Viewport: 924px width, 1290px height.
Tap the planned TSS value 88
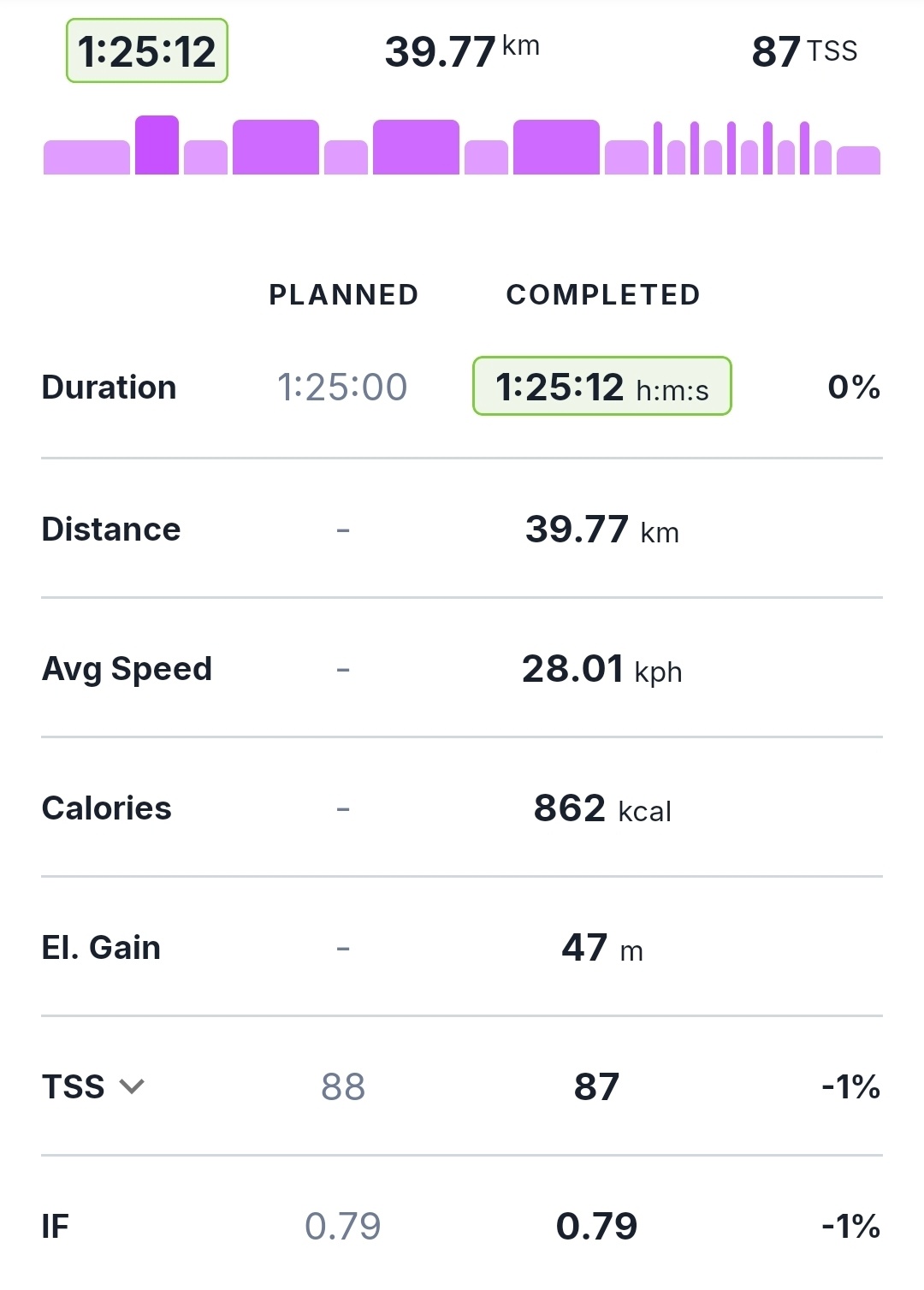tap(343, 1086)
